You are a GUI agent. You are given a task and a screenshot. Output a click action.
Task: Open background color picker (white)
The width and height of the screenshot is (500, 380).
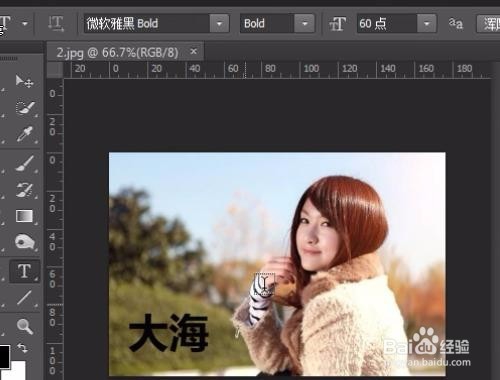[18, 370]
